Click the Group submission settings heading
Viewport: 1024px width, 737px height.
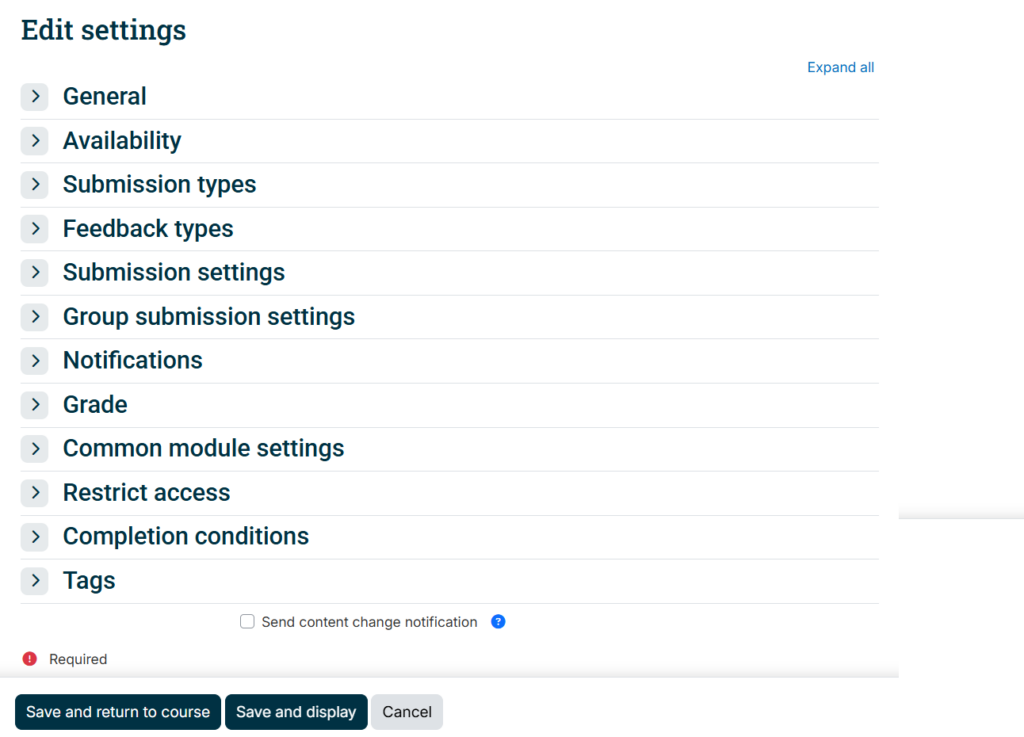(209, 317)
